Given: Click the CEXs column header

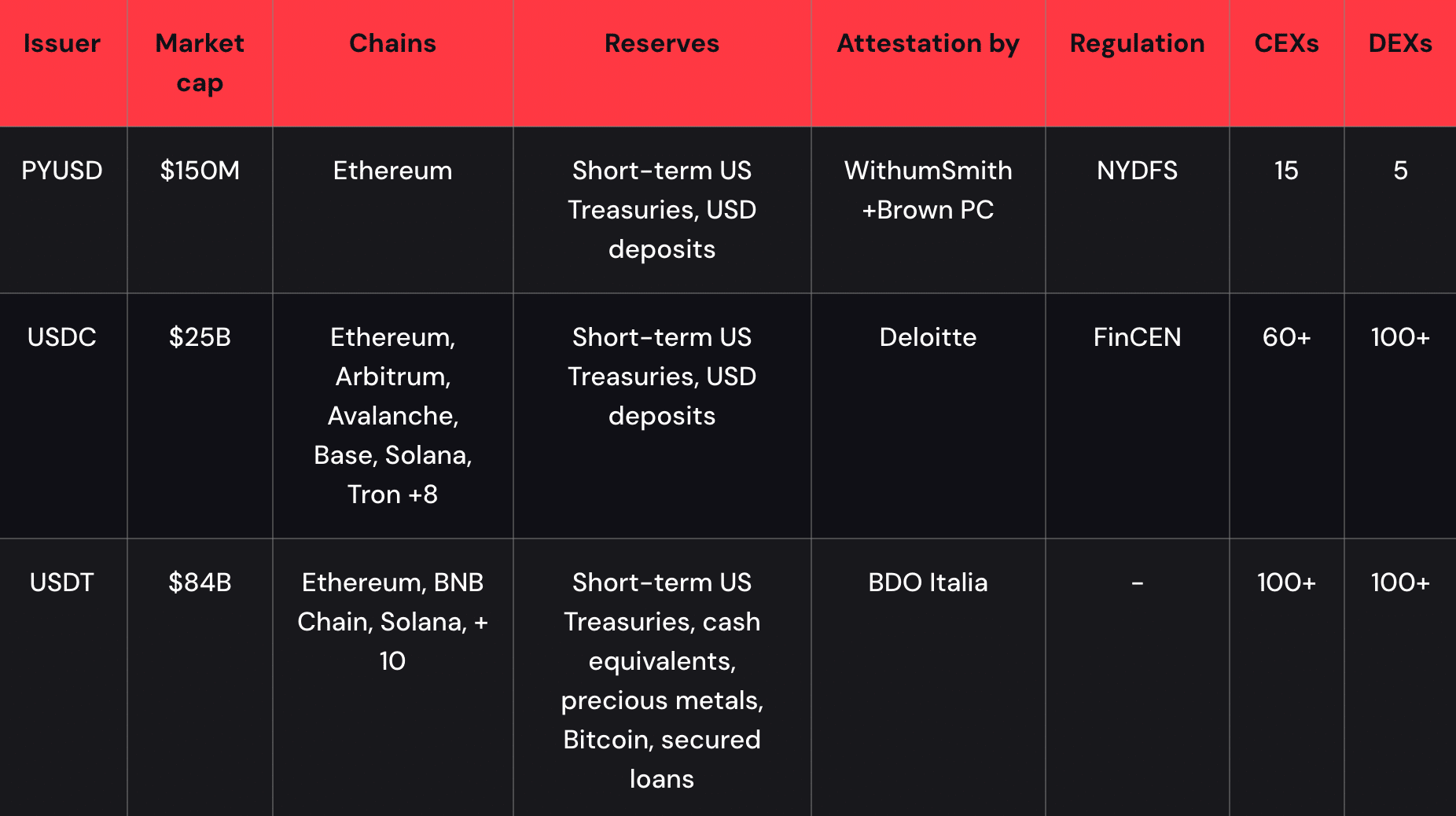Looking at the screenshot, I should (x=1286, y=43).
